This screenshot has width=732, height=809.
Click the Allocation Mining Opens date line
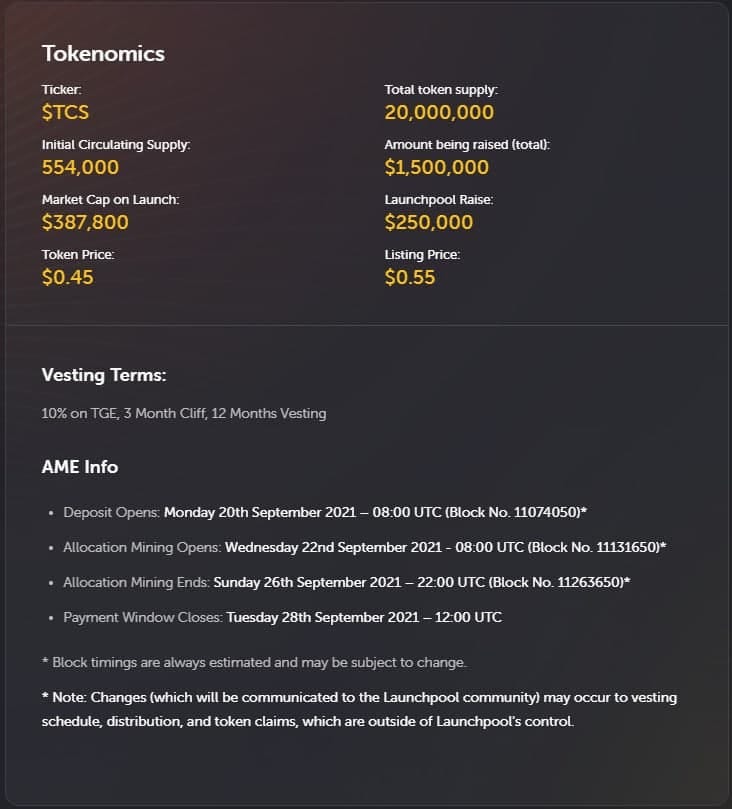pos(365,547)
